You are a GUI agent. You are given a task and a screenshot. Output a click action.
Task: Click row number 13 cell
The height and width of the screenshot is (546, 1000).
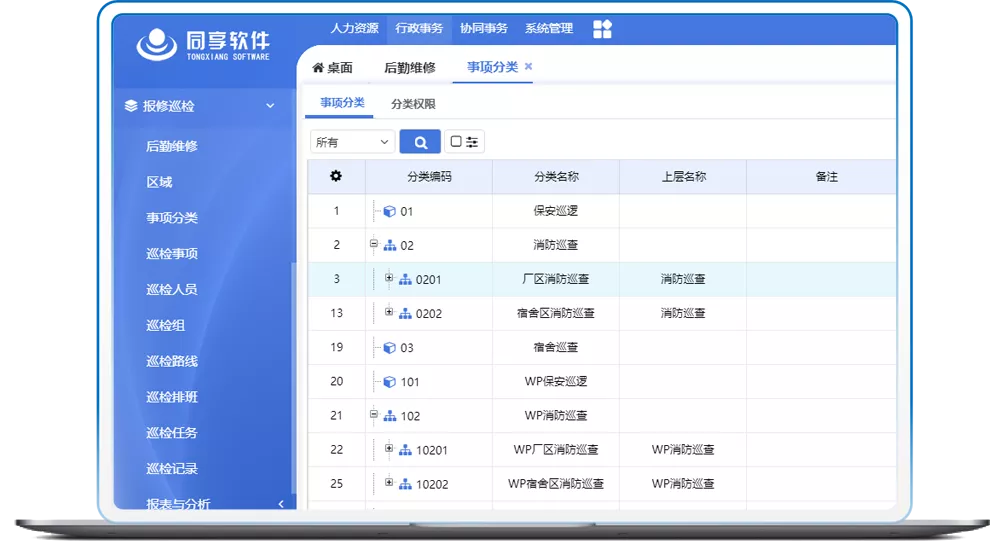[x=337, y=313]
